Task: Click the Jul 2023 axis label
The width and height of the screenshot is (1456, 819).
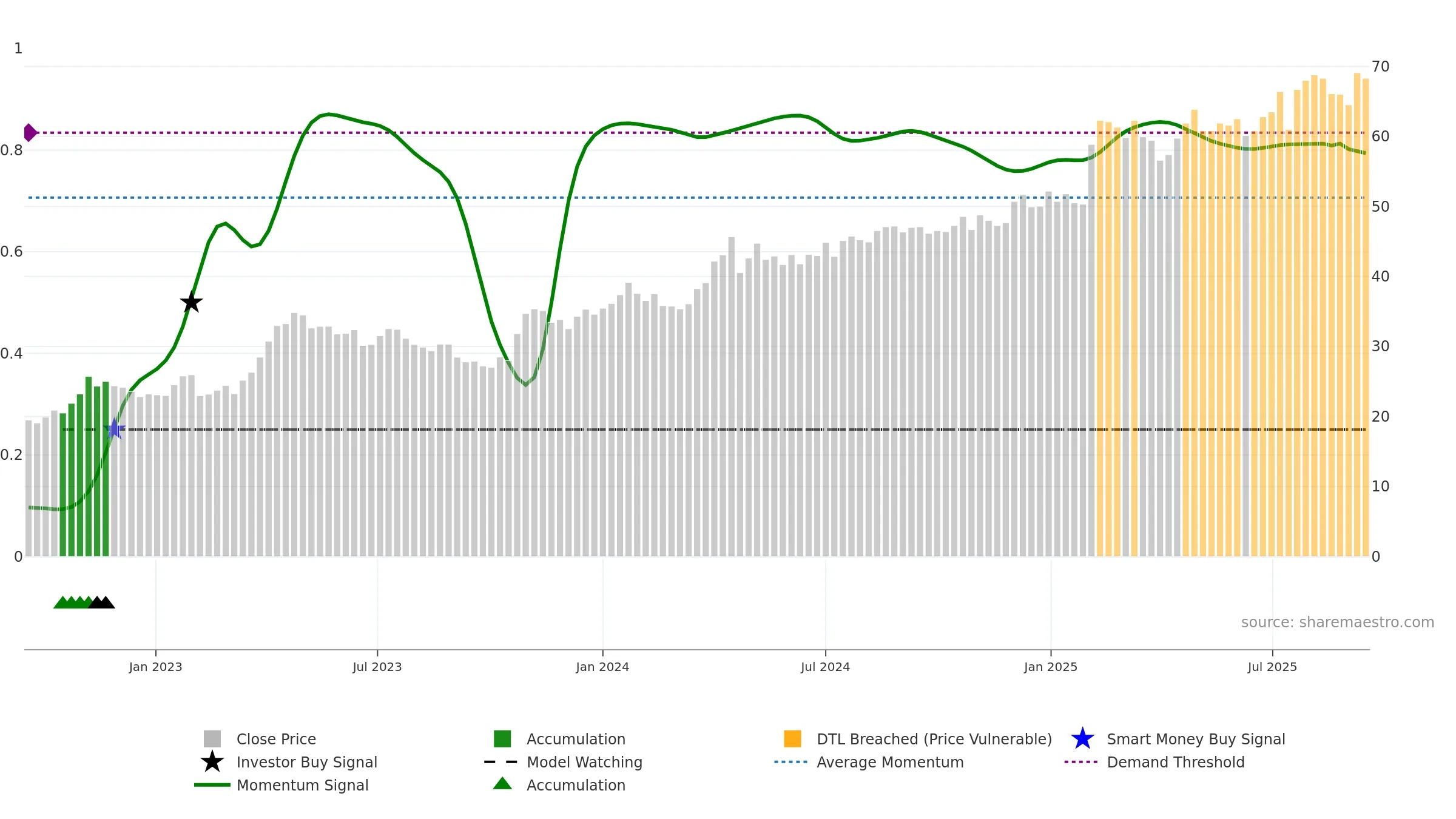Action: [x=377, y=667]
